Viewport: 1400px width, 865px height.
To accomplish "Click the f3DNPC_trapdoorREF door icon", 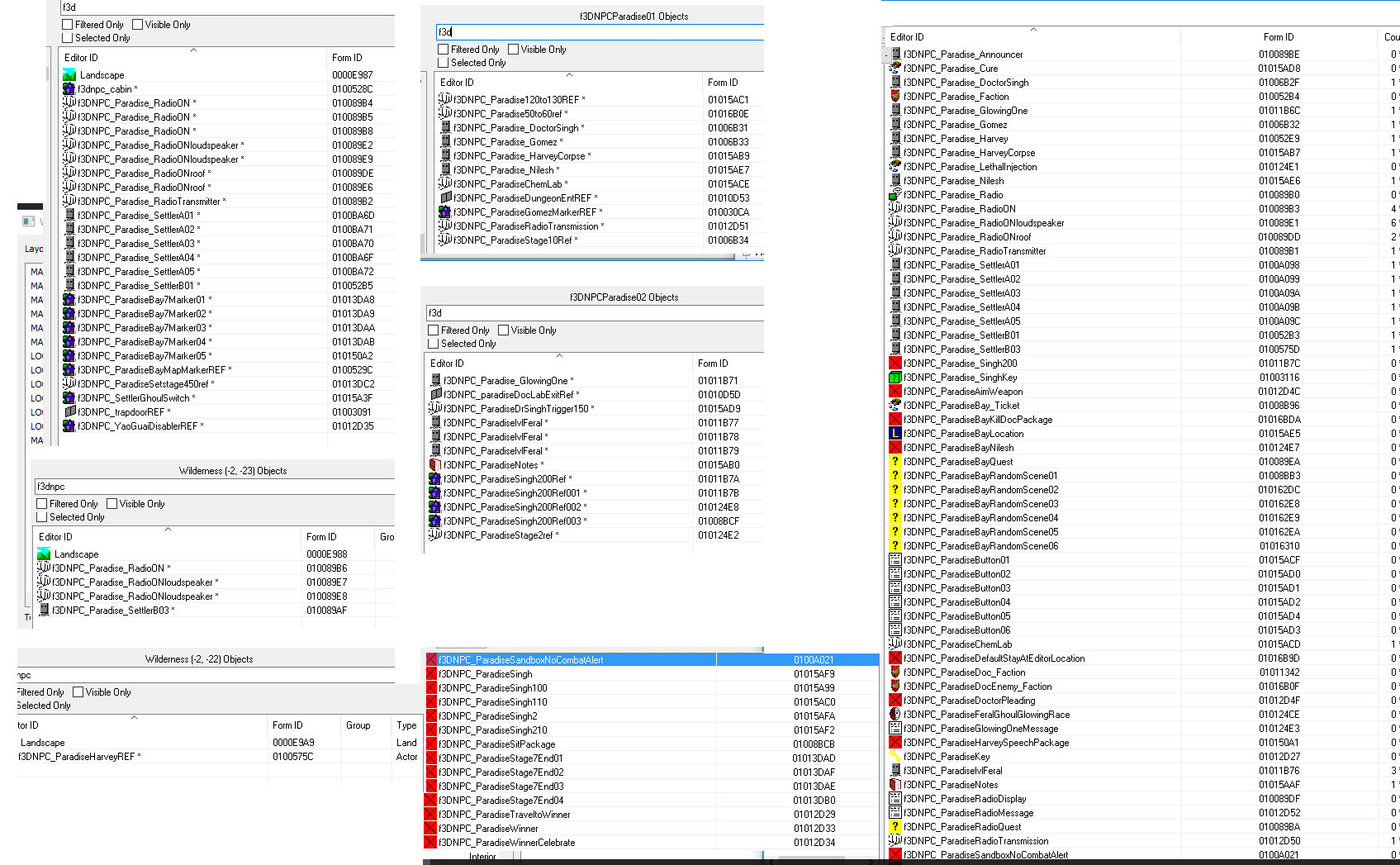I will 69,412.
